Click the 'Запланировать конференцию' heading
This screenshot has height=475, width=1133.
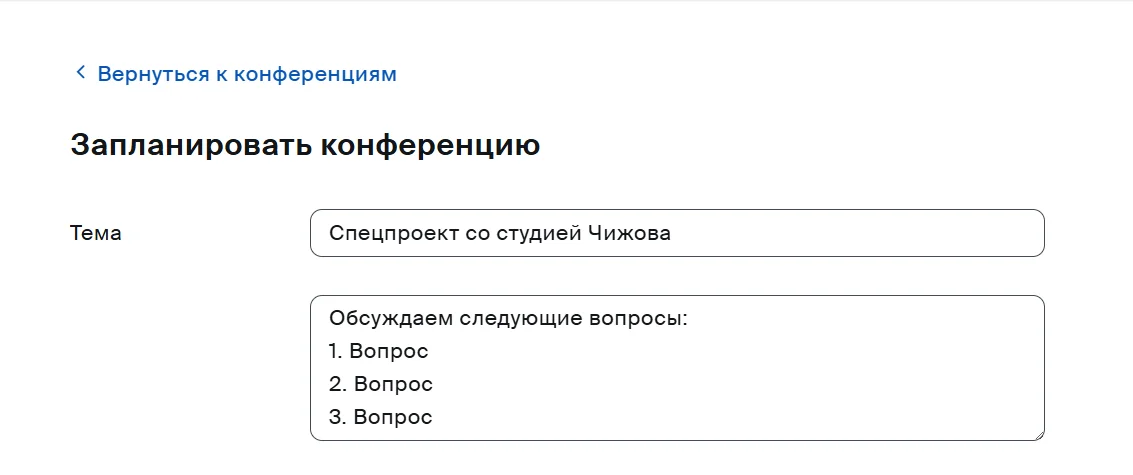coord(305,145)
